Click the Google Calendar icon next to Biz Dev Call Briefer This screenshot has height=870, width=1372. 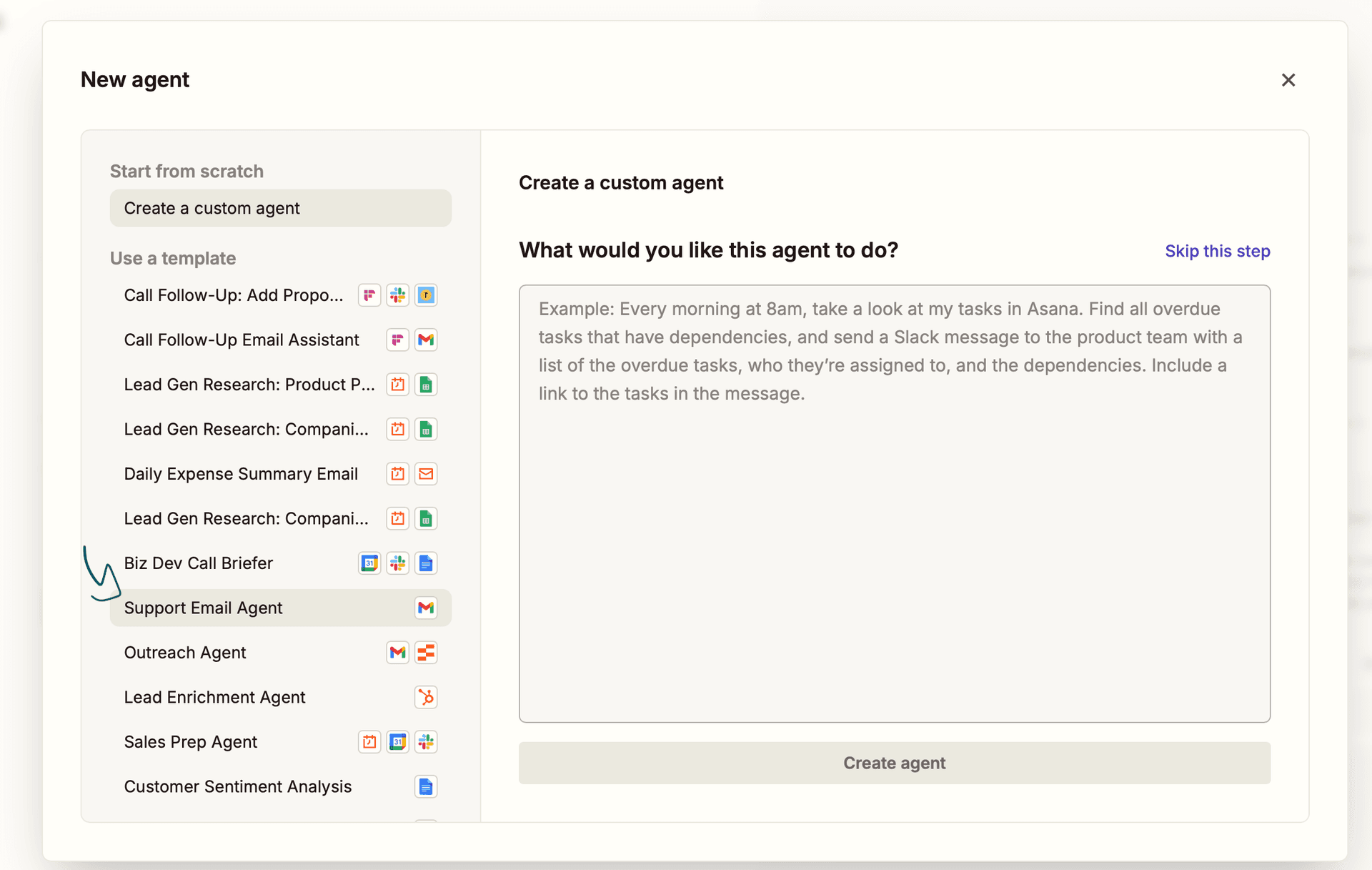(369, 563)
